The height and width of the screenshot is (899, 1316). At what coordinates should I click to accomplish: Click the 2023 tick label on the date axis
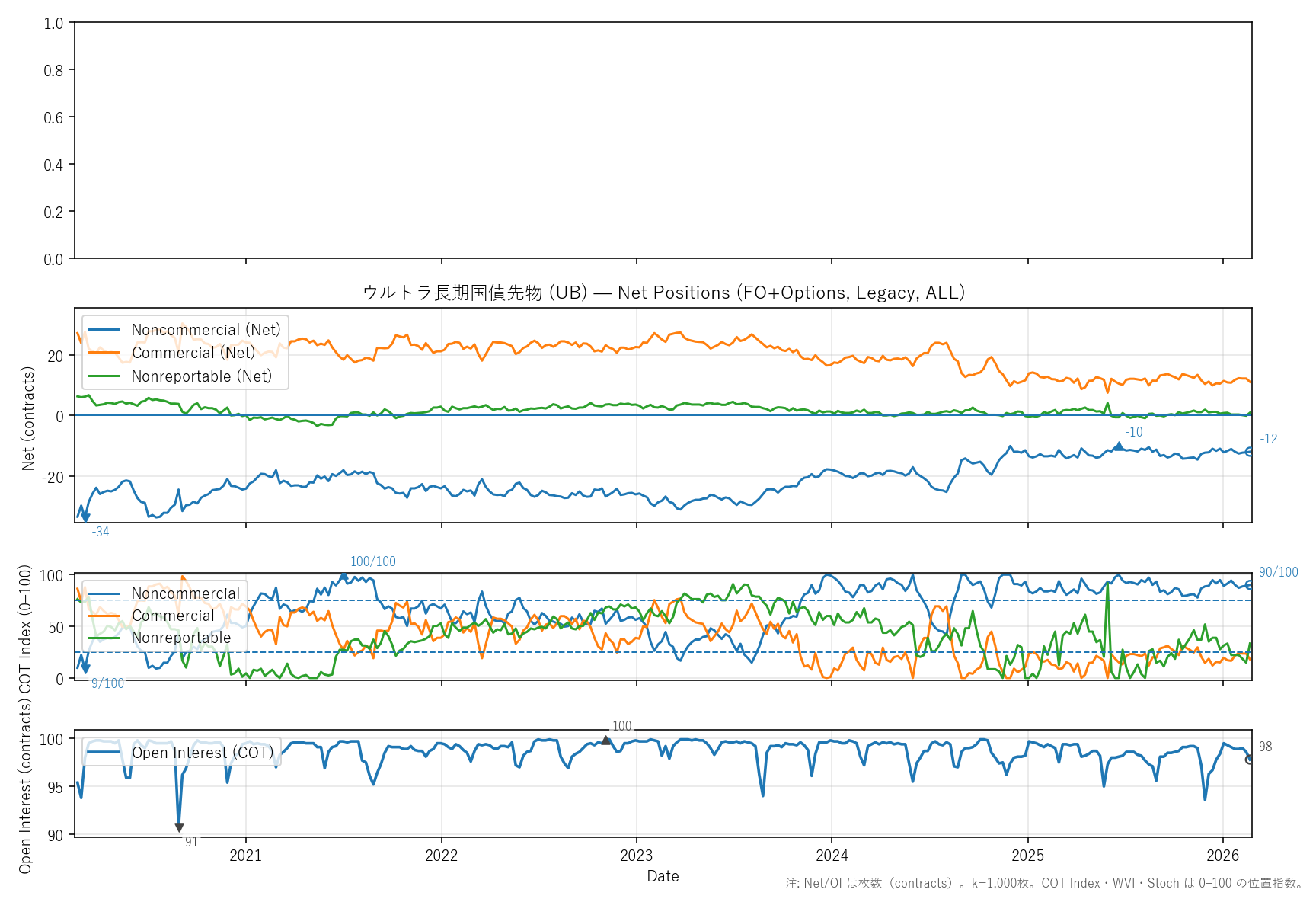636,856
